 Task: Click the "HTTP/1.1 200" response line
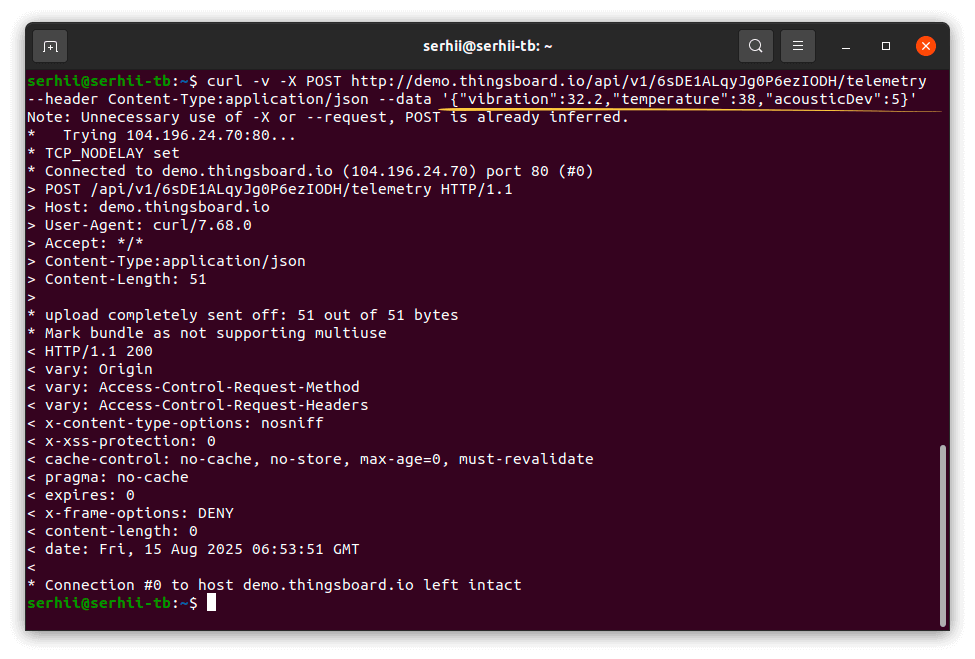tap(90, 351)
